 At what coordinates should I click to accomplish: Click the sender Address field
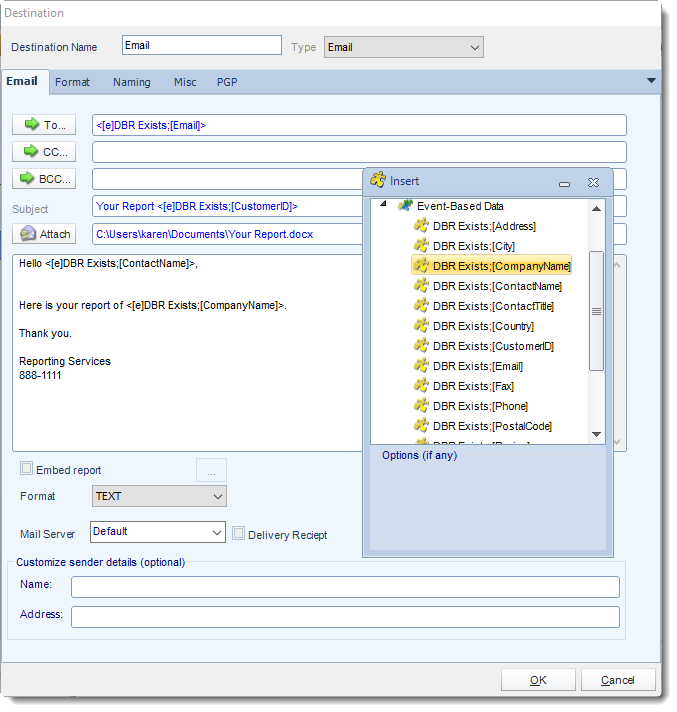345,617
